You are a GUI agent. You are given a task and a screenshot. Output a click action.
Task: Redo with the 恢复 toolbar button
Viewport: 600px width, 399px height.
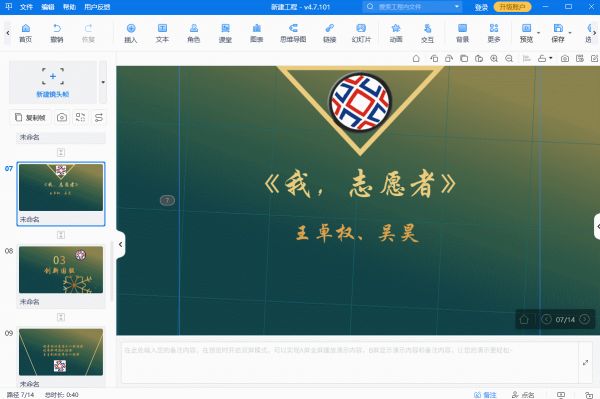[88, 33]
